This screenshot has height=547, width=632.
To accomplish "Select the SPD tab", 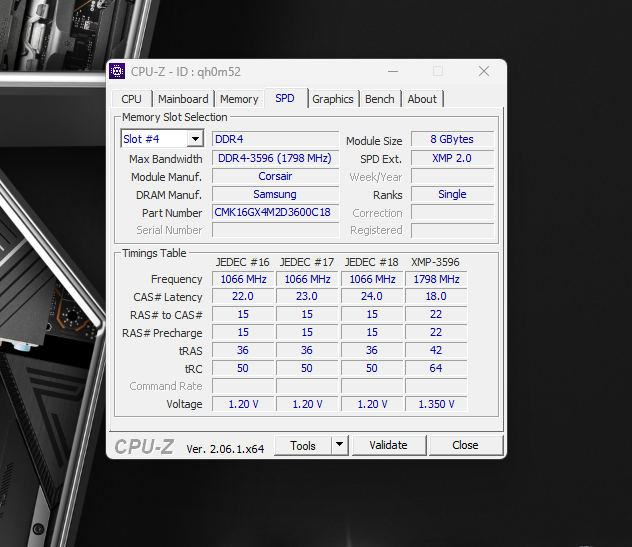I will [285, 98].
